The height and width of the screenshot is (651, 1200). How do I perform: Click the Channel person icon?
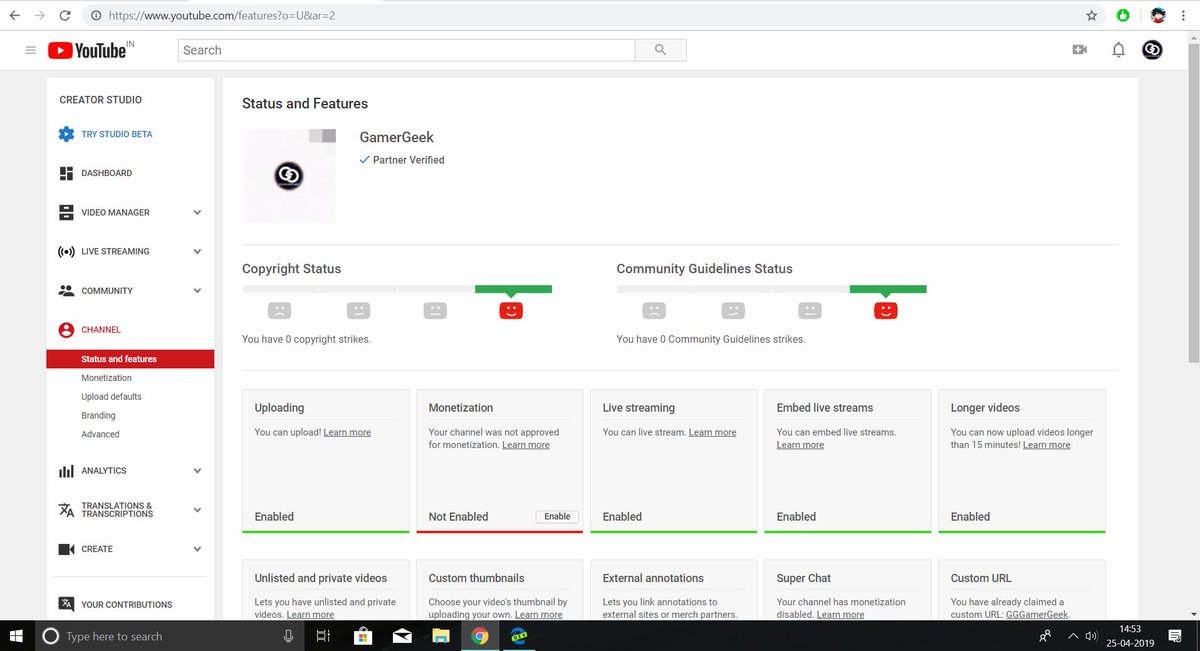coord(66,329)
